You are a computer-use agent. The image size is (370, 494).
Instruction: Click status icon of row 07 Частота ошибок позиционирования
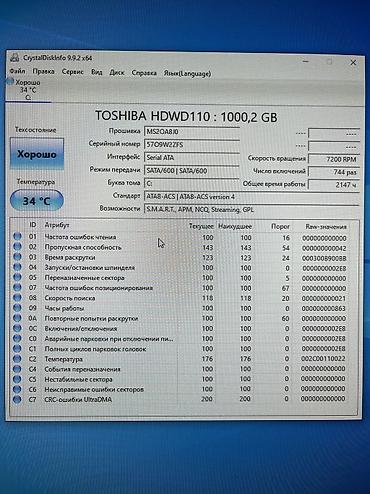tap(17, 287)
